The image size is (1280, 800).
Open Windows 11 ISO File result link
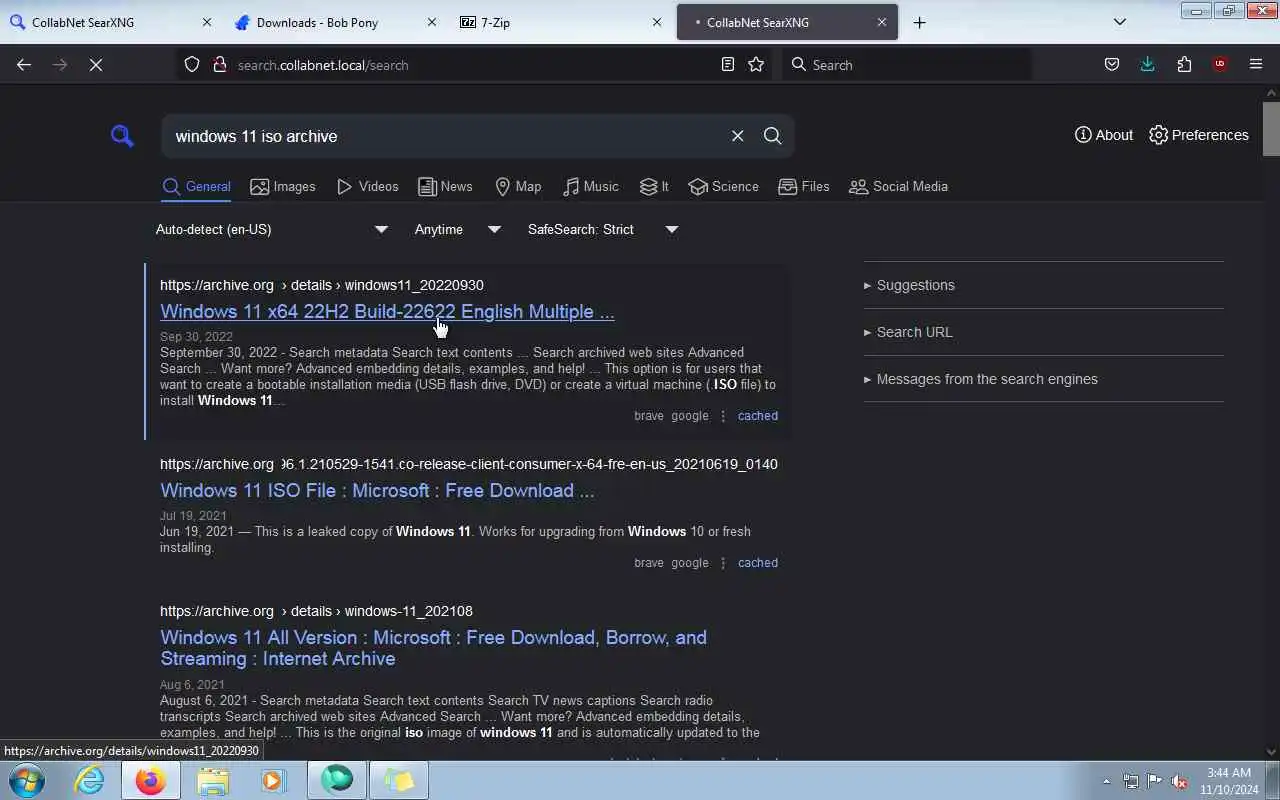point(377,490)
